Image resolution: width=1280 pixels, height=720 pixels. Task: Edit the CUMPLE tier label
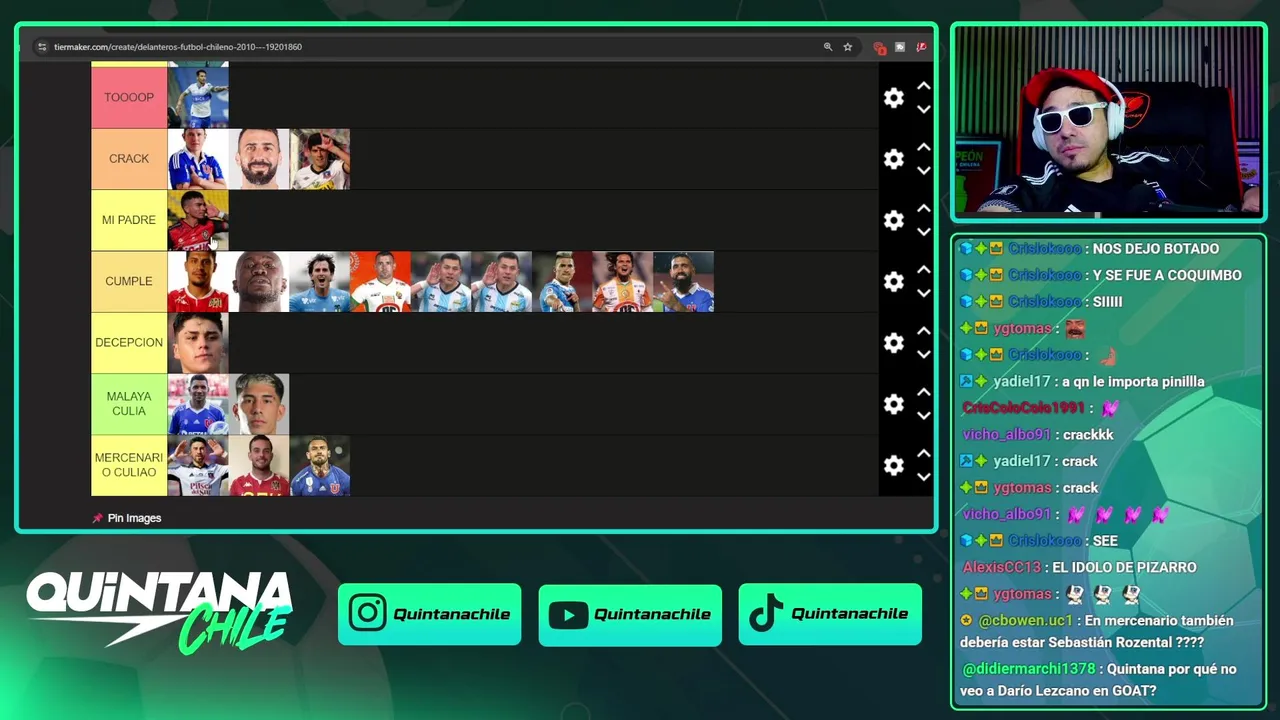coord(129,282)
